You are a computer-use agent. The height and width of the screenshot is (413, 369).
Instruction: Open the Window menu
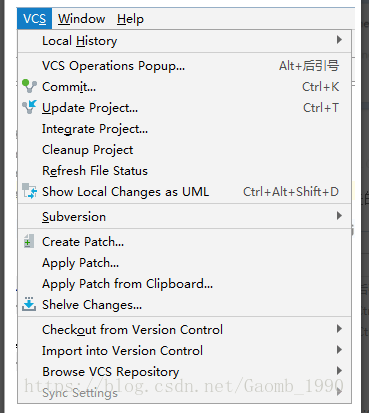81,19
